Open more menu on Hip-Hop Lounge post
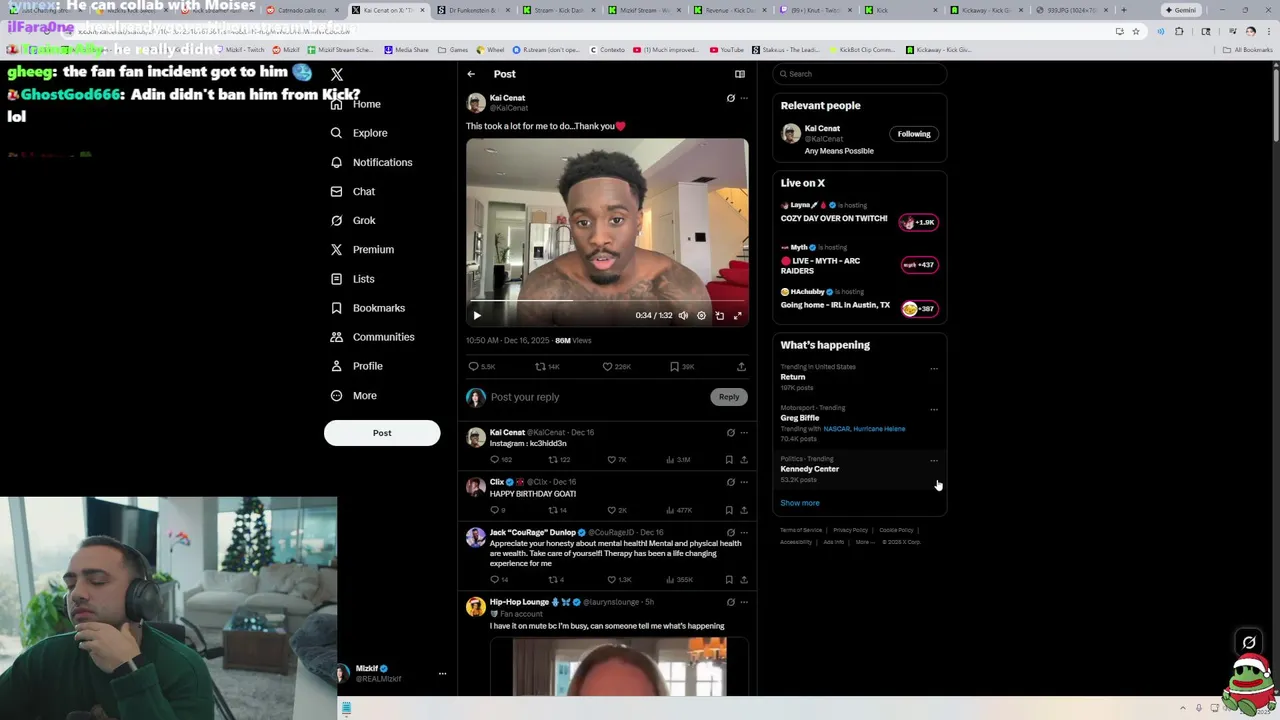Image resolution: width=1280 pixels, height=720 pixels. (744, 602)
